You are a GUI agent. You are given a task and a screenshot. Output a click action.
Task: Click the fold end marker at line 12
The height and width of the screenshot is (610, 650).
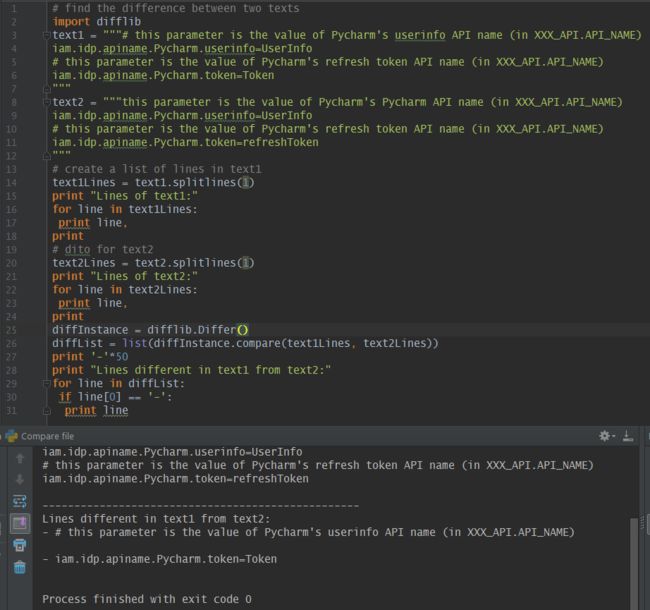tap(46, 156)
